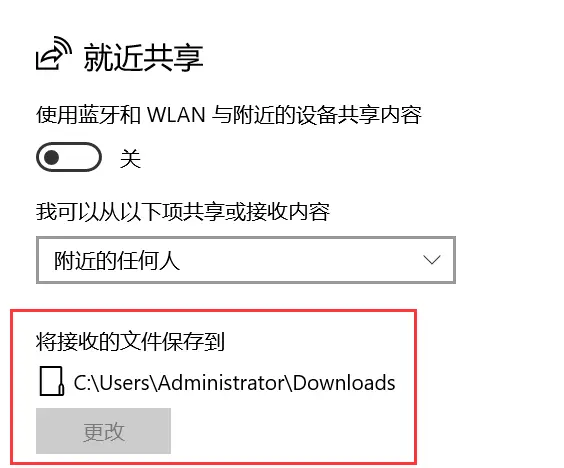Select the "就近共享" page heading
Screen dimensions: 564x468
144,58
